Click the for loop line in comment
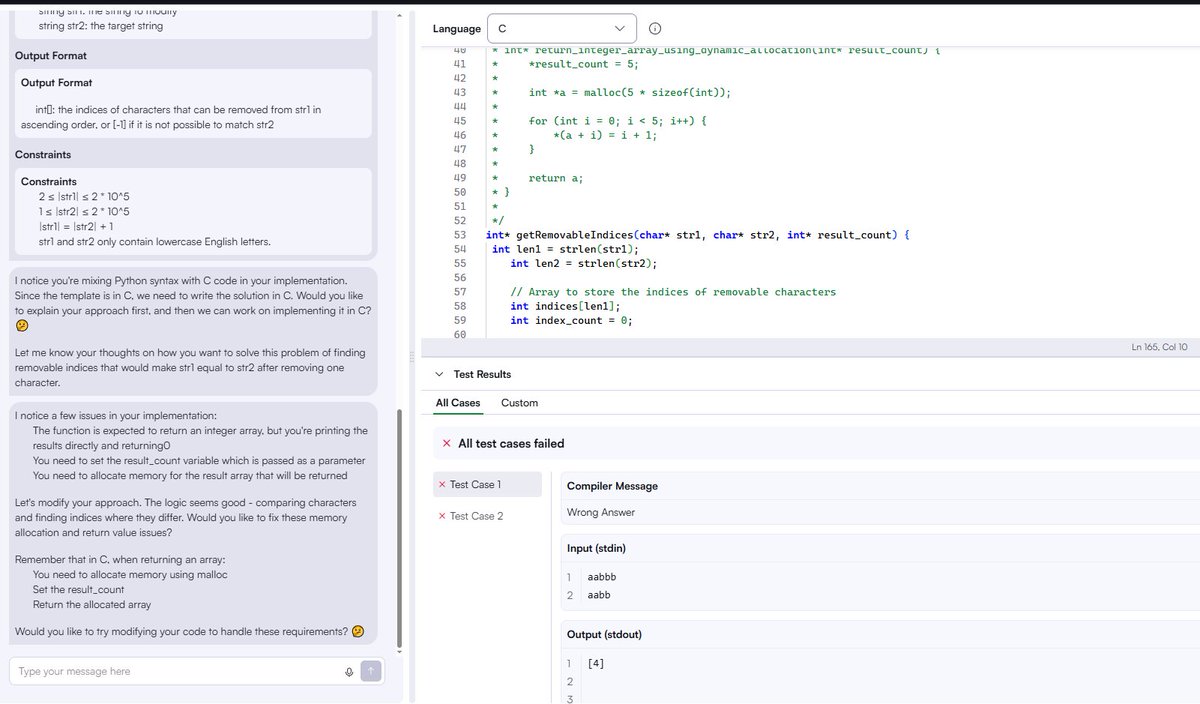The image size is (1200, 704). (618, 121)
